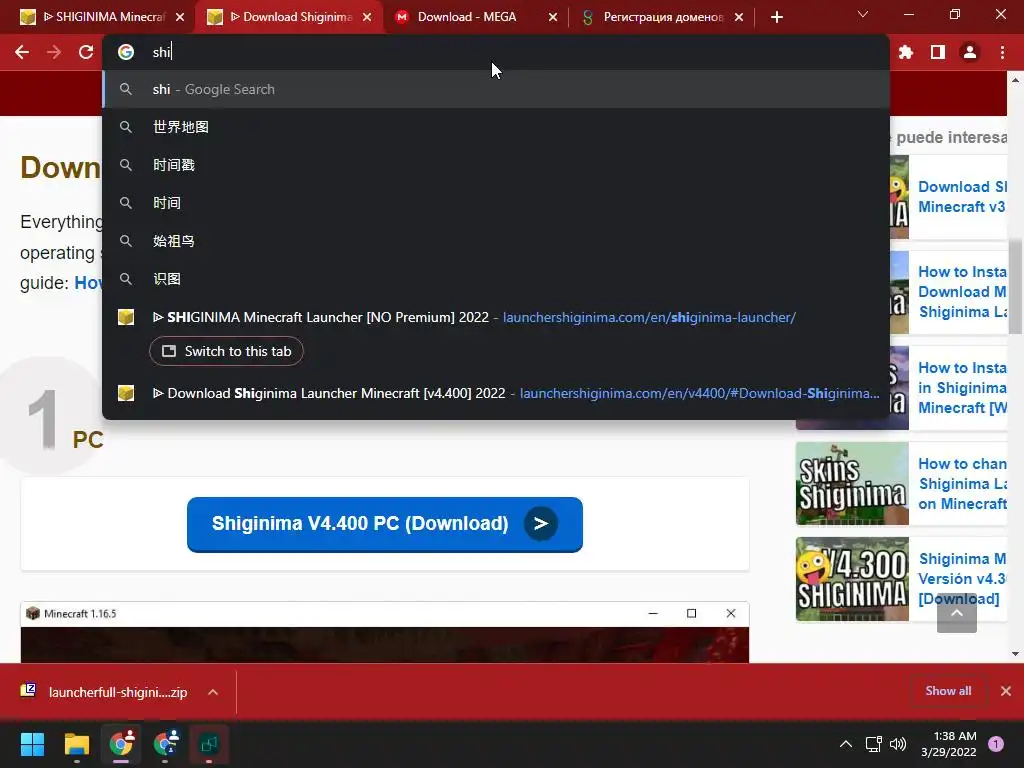The width and height of the screenshot is (1024, 768).
Task: Close the Download - MEGA tab
Action: click(553, 17)
